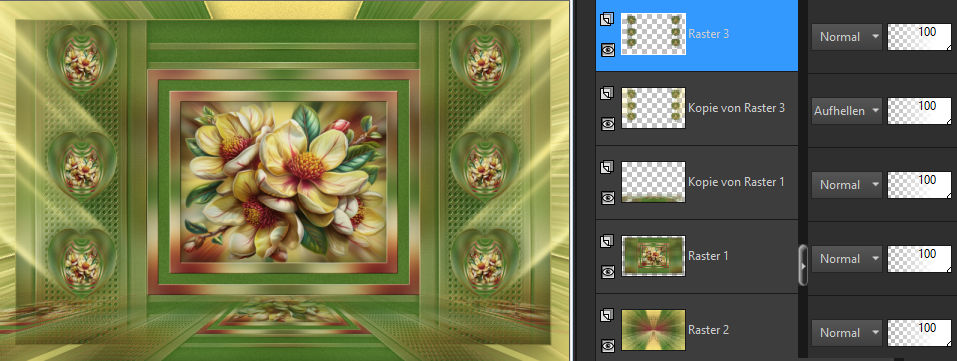Screen dimensions: 957x361
Task: Open Aufhellen blend mode dropdown for Kopie von Raster 3
Action: (x=847, y=111)
